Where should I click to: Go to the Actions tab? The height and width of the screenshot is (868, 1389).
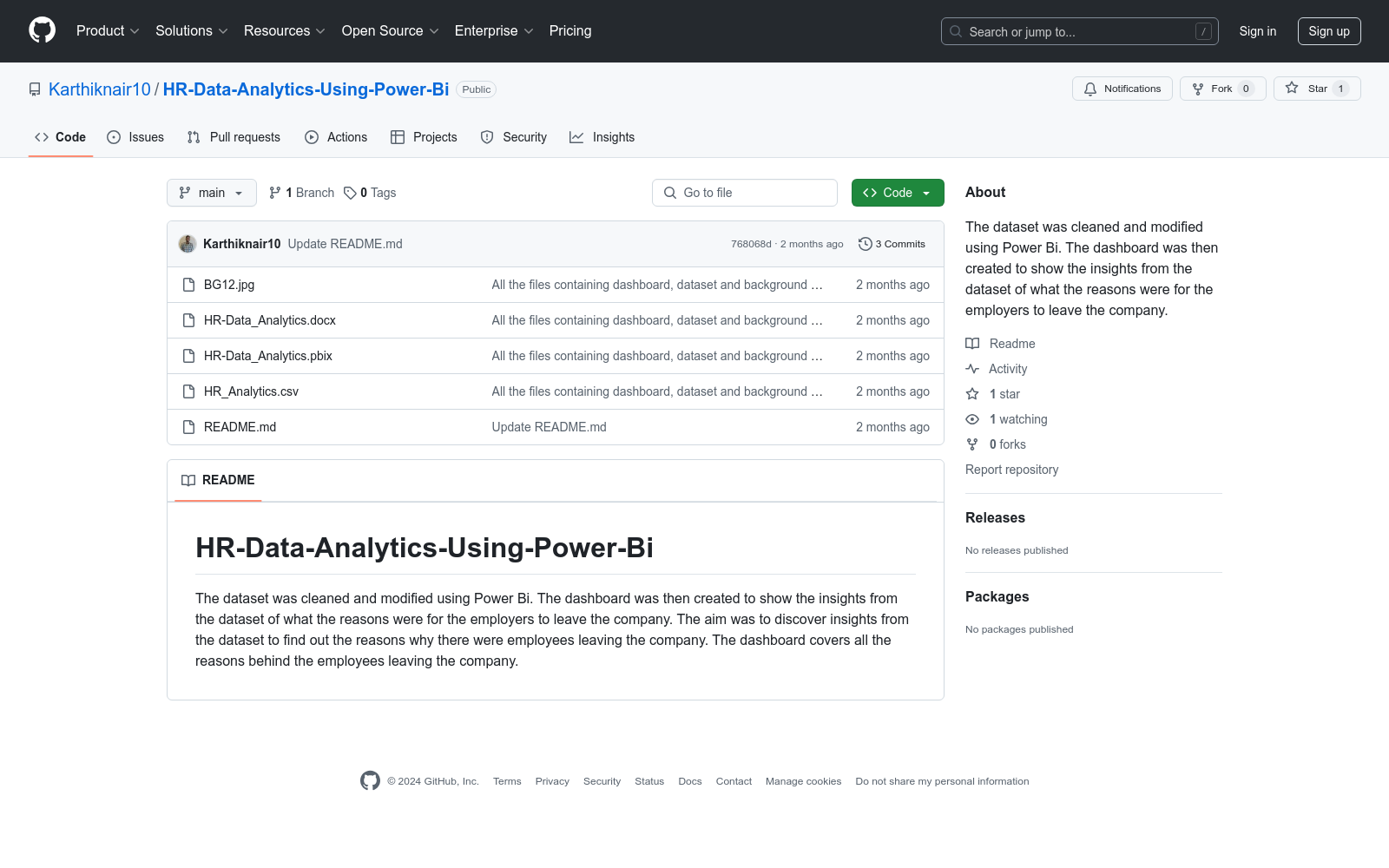[x=336, y=137]
